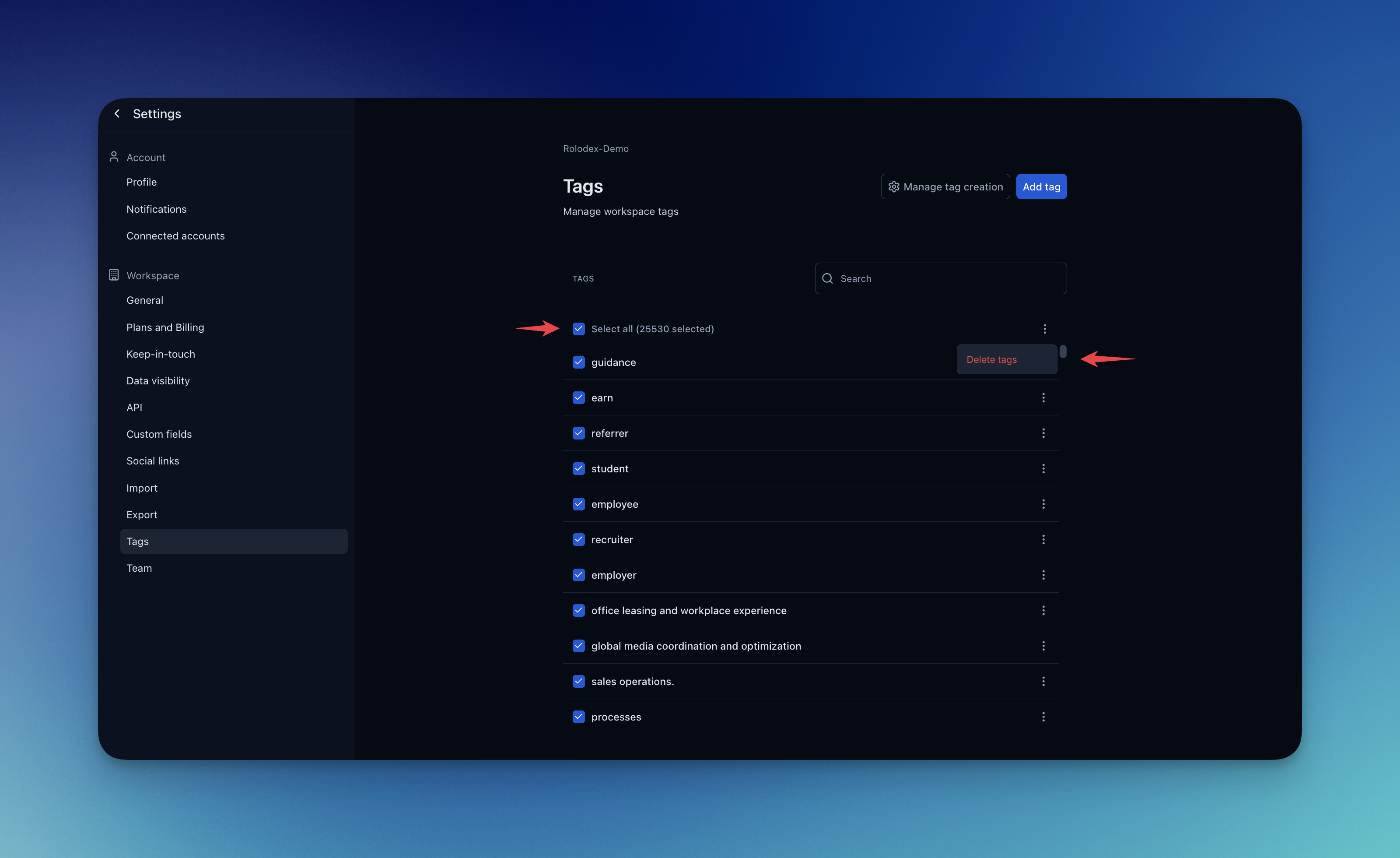This screenshot has height=858, width=1400.
Task: Open three-dot menu for recruiter tag
Action: pos(1043,540)
